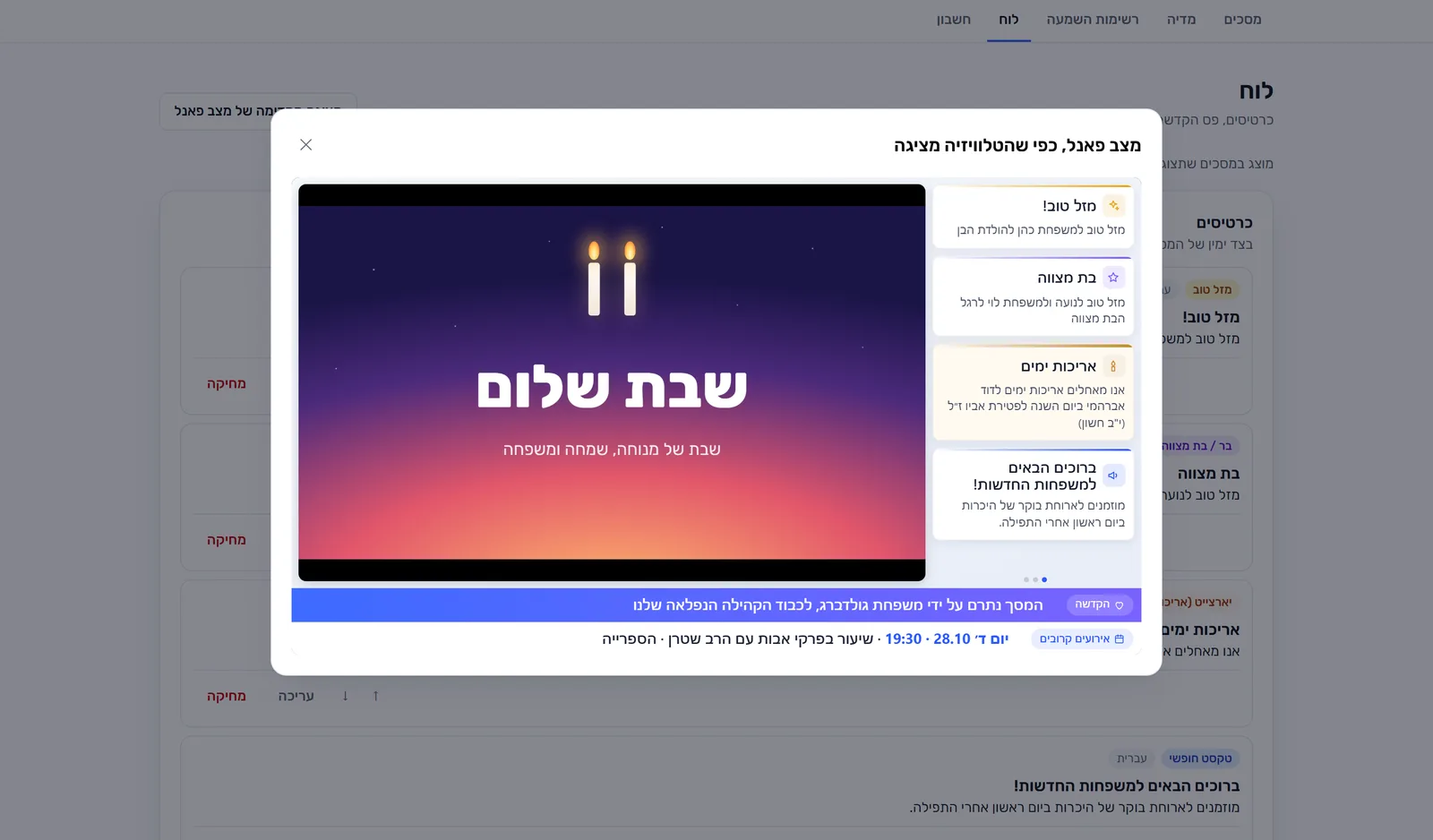Screen dimensions: 1433x840
Task: Switch to רשימות השמעה tab
Action: pyautogui.click(x=1093, y=20)
